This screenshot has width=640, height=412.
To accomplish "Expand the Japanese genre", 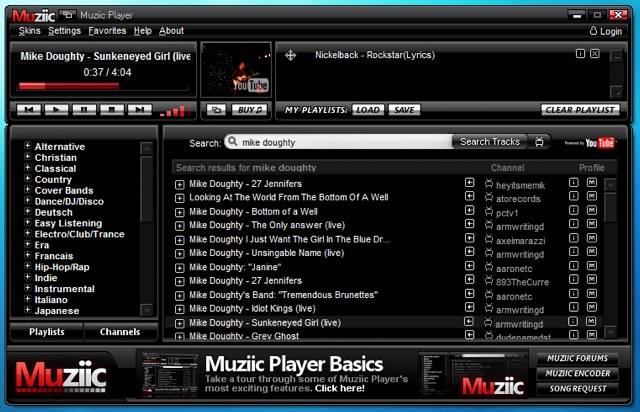I will click(x=27, y=310).
